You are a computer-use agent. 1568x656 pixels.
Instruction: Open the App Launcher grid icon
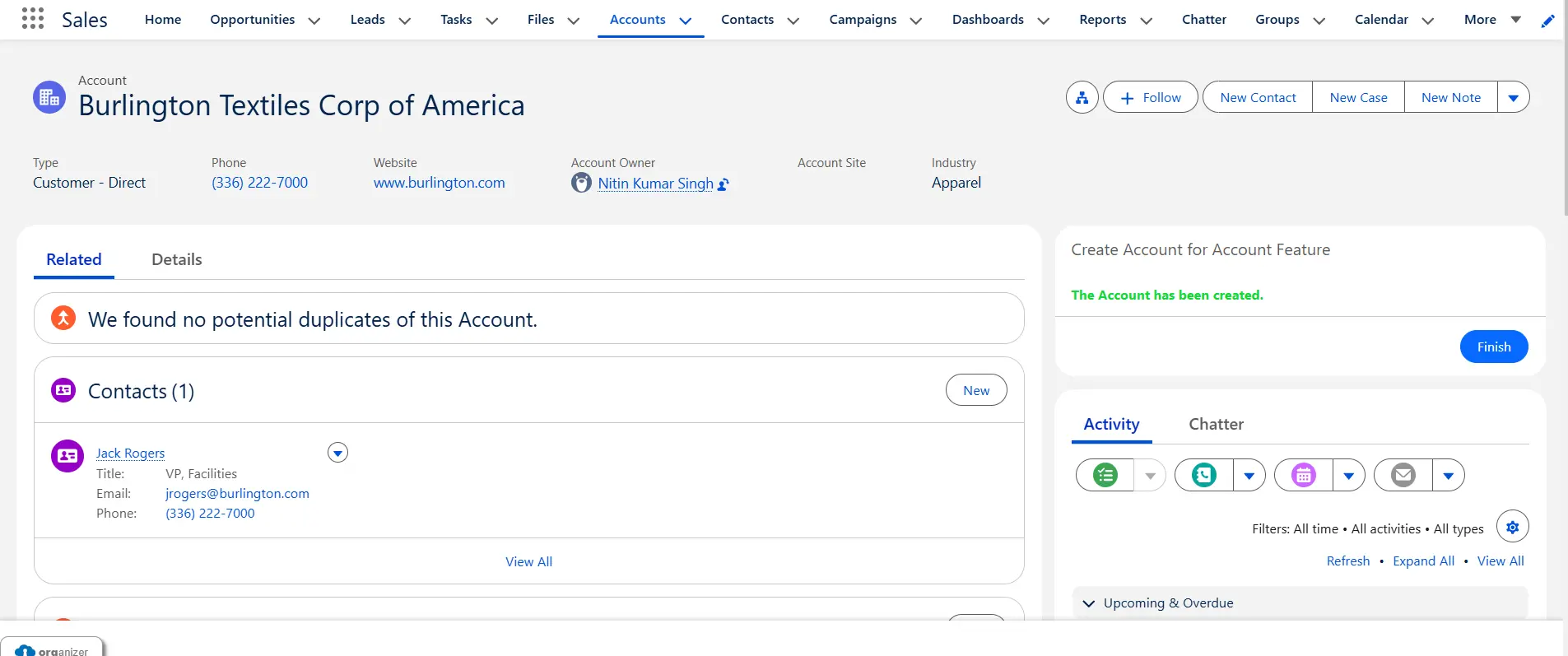32,18
